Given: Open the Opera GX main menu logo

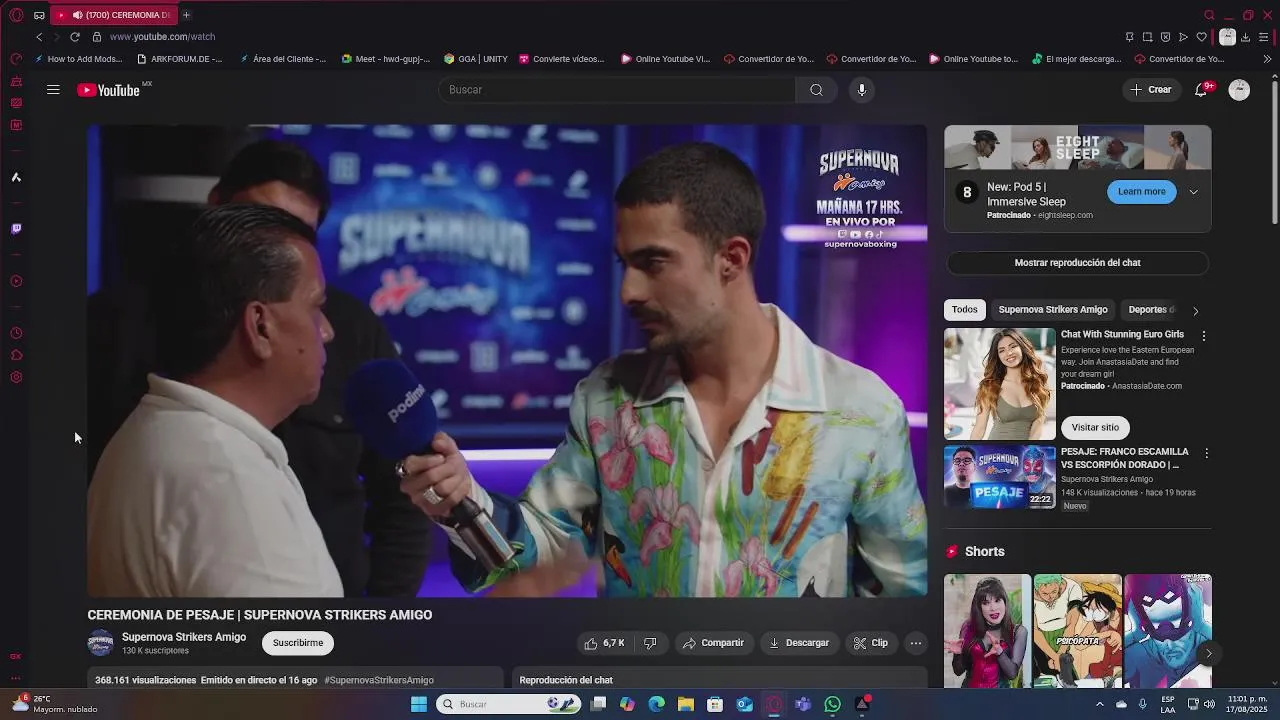Looking at the screenshot, I should coord(16,15).
